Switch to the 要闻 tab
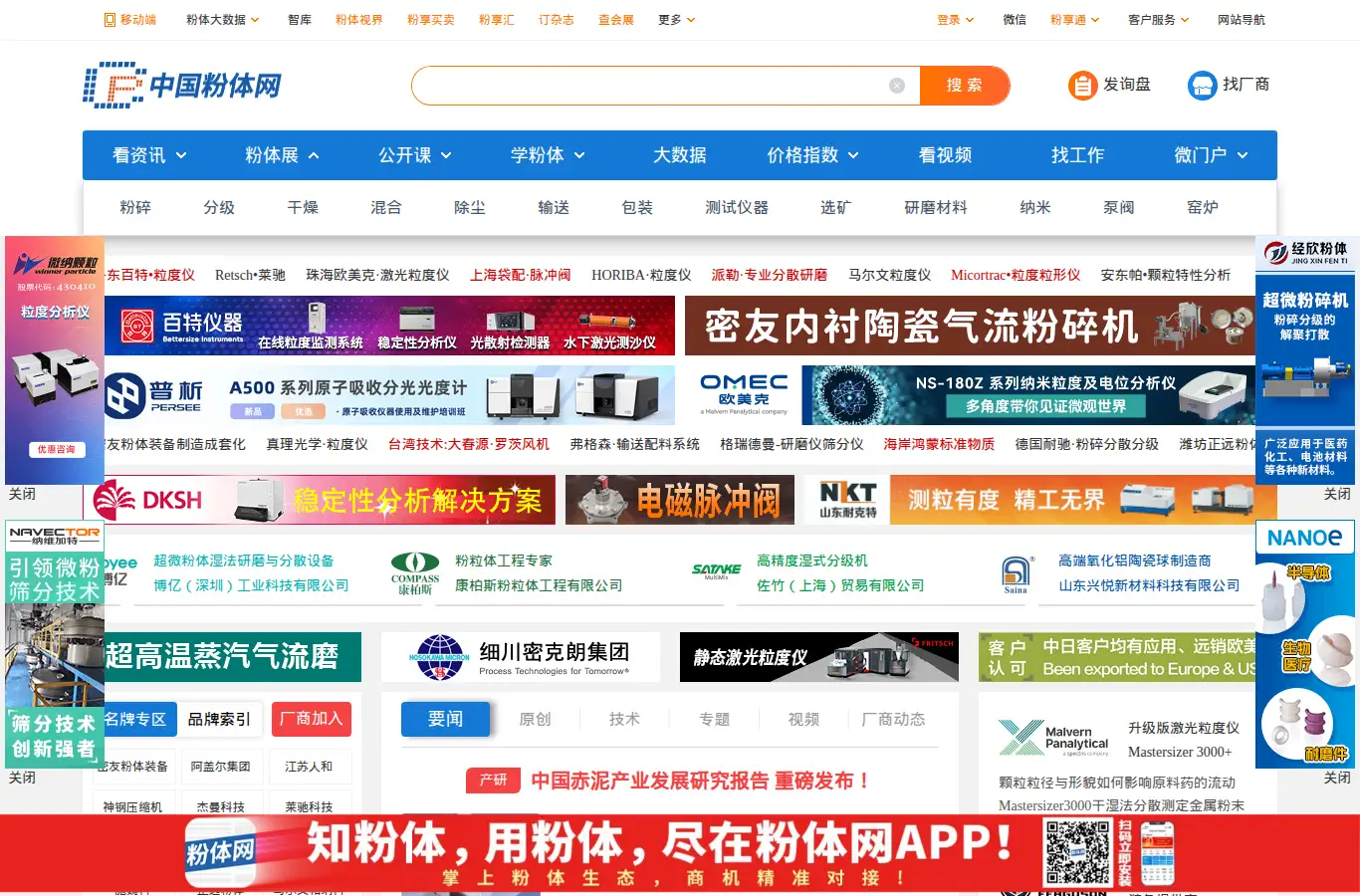This screenshot has height=896, width=1360. click(445, 719)
